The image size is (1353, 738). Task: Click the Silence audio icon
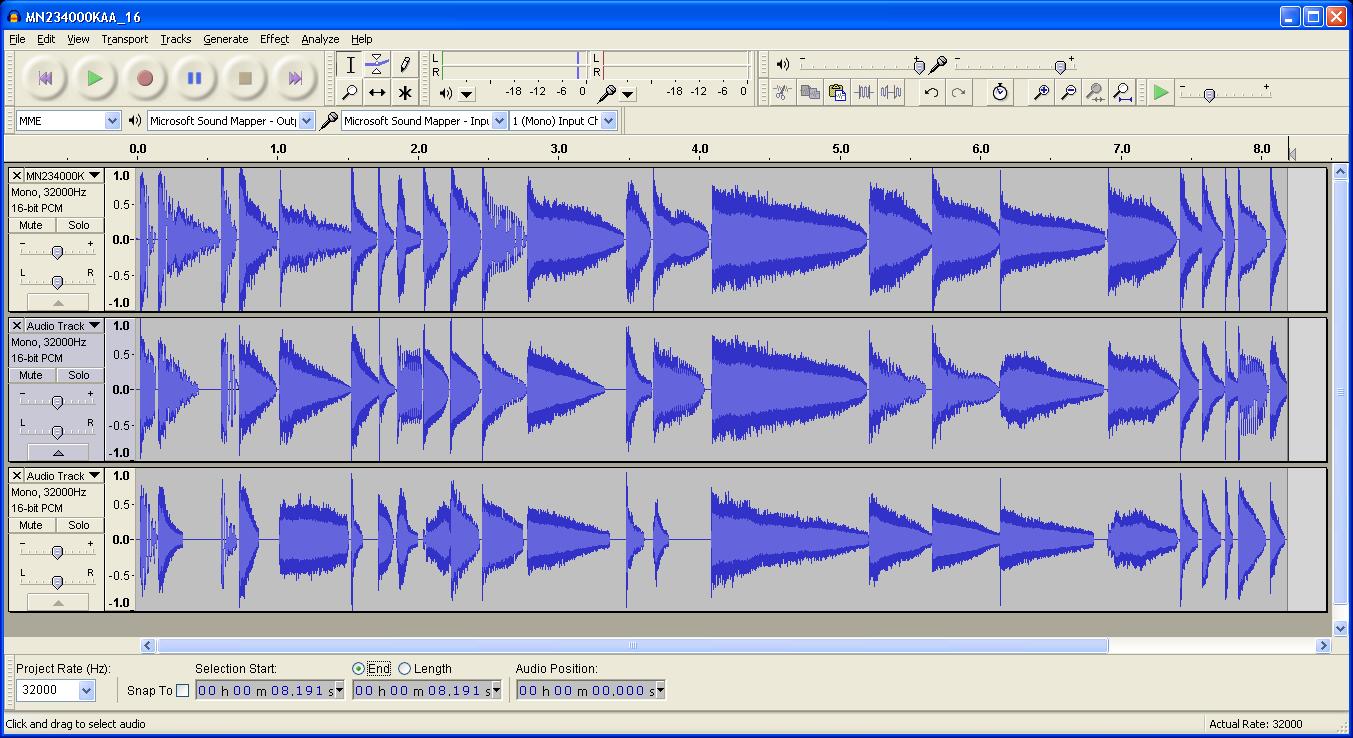pos(891,92)
